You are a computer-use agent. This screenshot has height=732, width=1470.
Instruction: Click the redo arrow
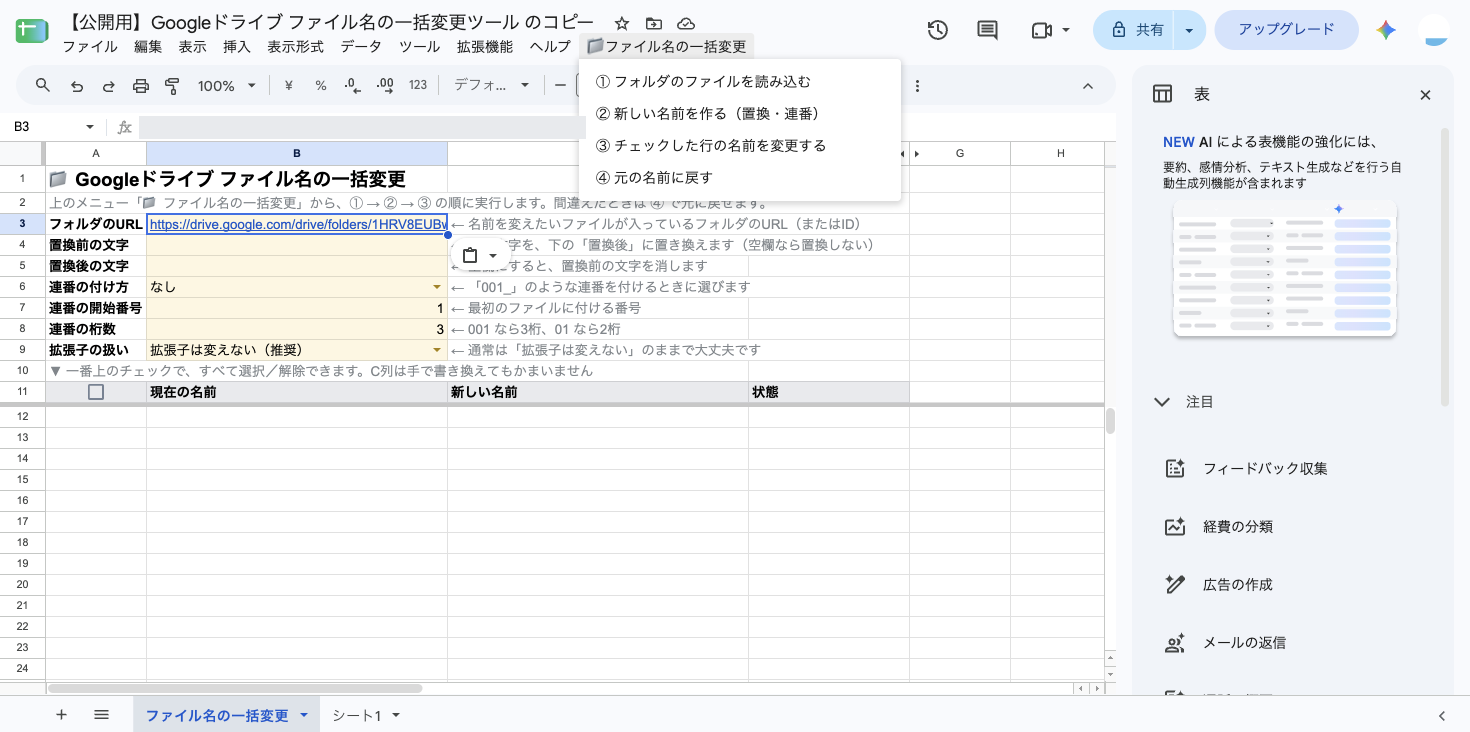[108, 85]
